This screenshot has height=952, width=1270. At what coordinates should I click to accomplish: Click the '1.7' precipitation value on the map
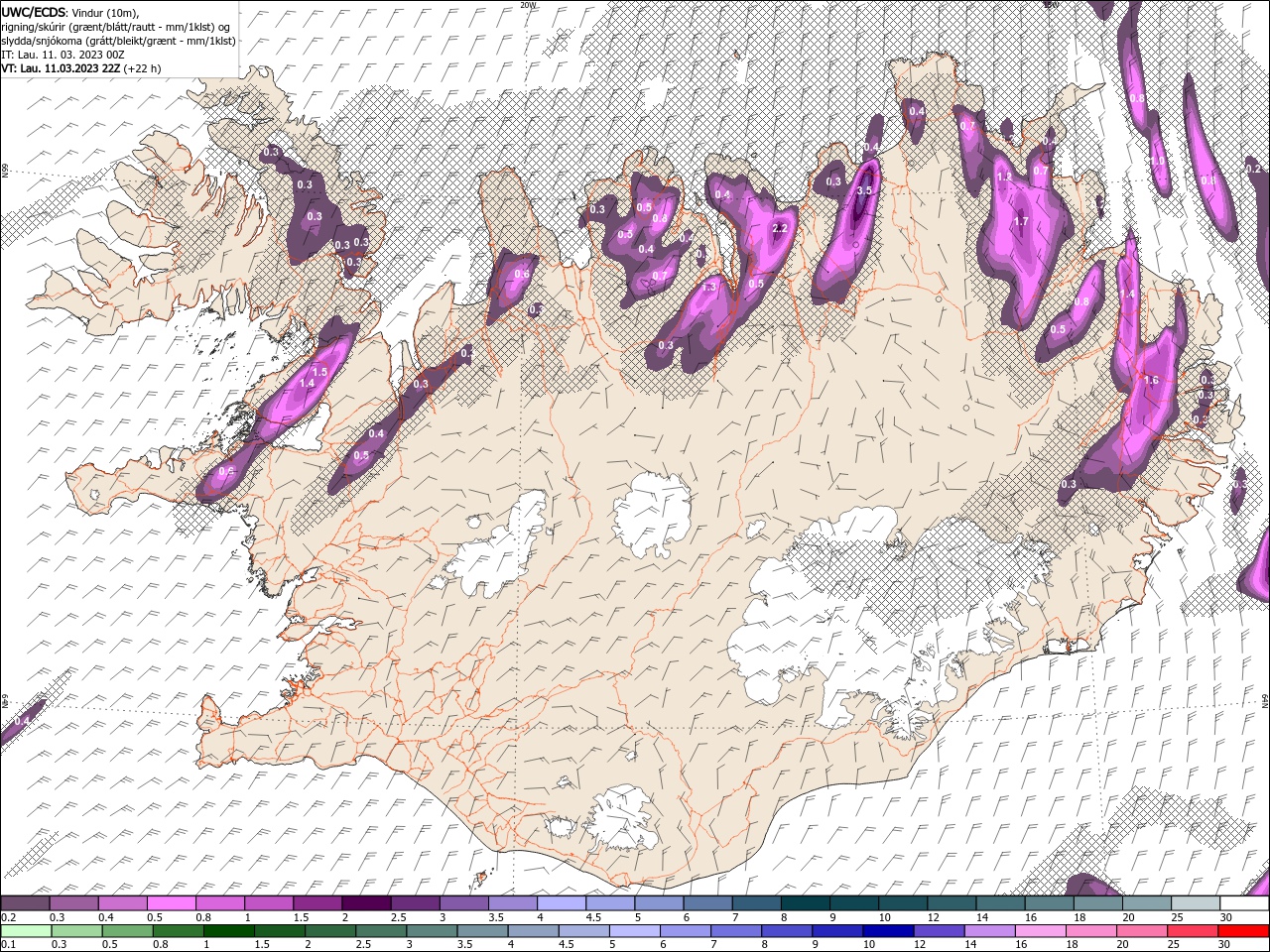click(x=1021, y=221)
